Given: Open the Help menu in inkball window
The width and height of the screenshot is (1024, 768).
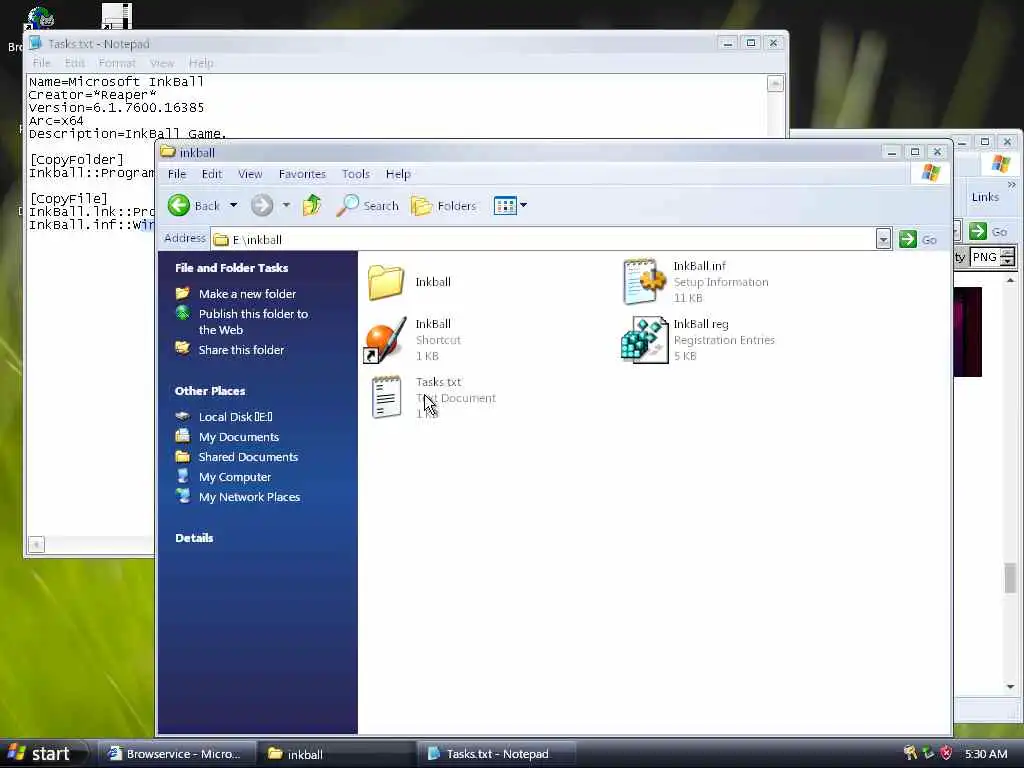Looking at the screenshot, I should [398, 174].
